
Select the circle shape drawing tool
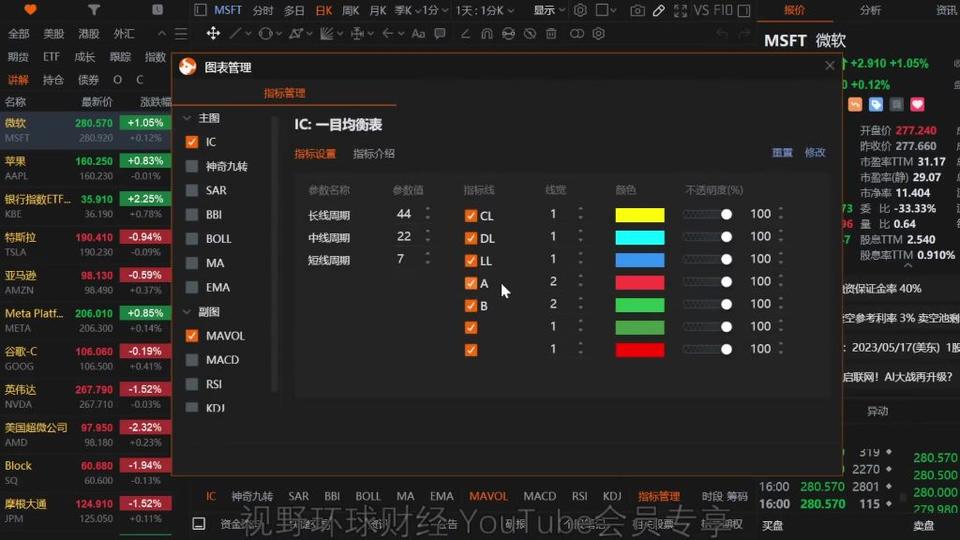tap(264, 34)
